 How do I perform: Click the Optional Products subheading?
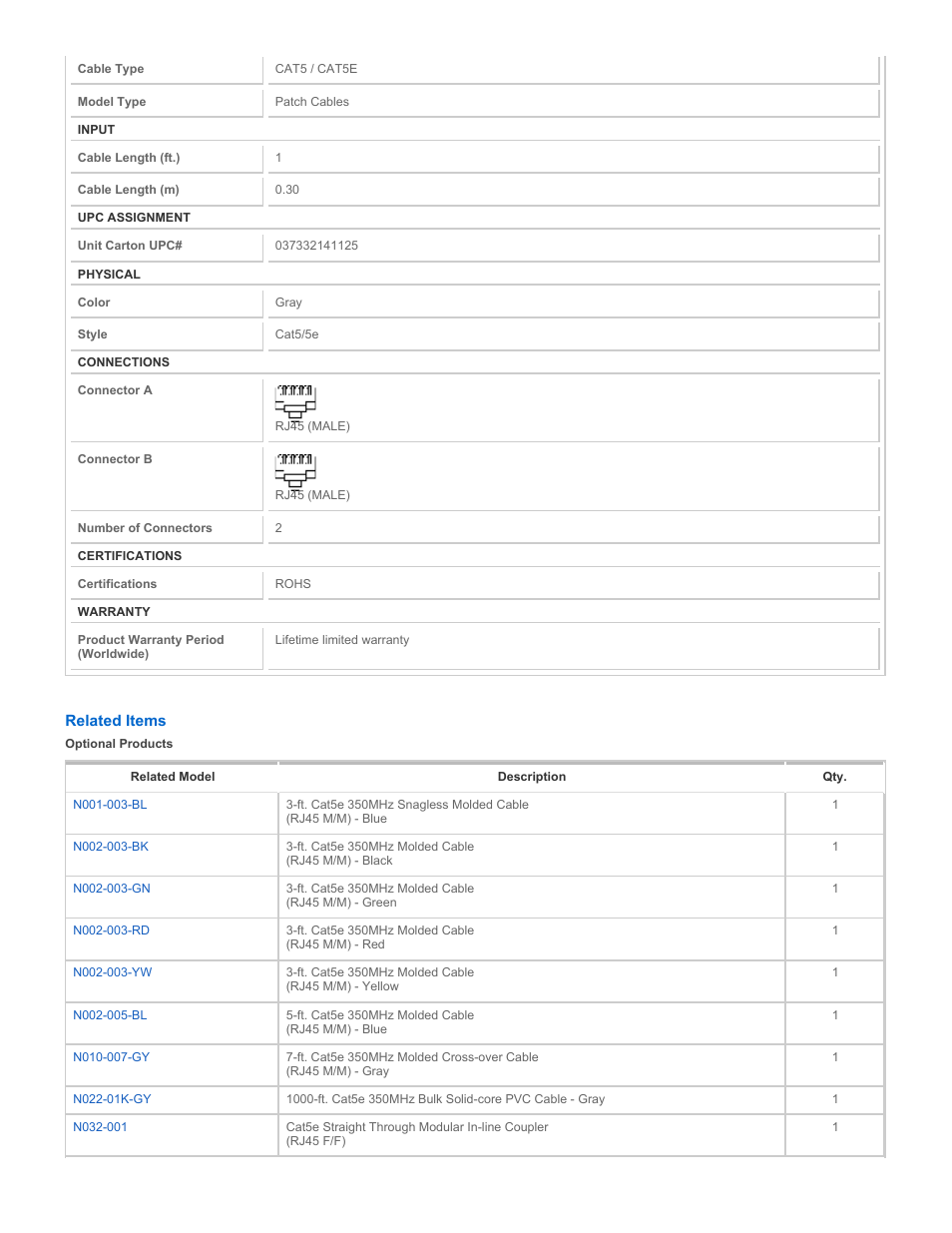[119, 744]
